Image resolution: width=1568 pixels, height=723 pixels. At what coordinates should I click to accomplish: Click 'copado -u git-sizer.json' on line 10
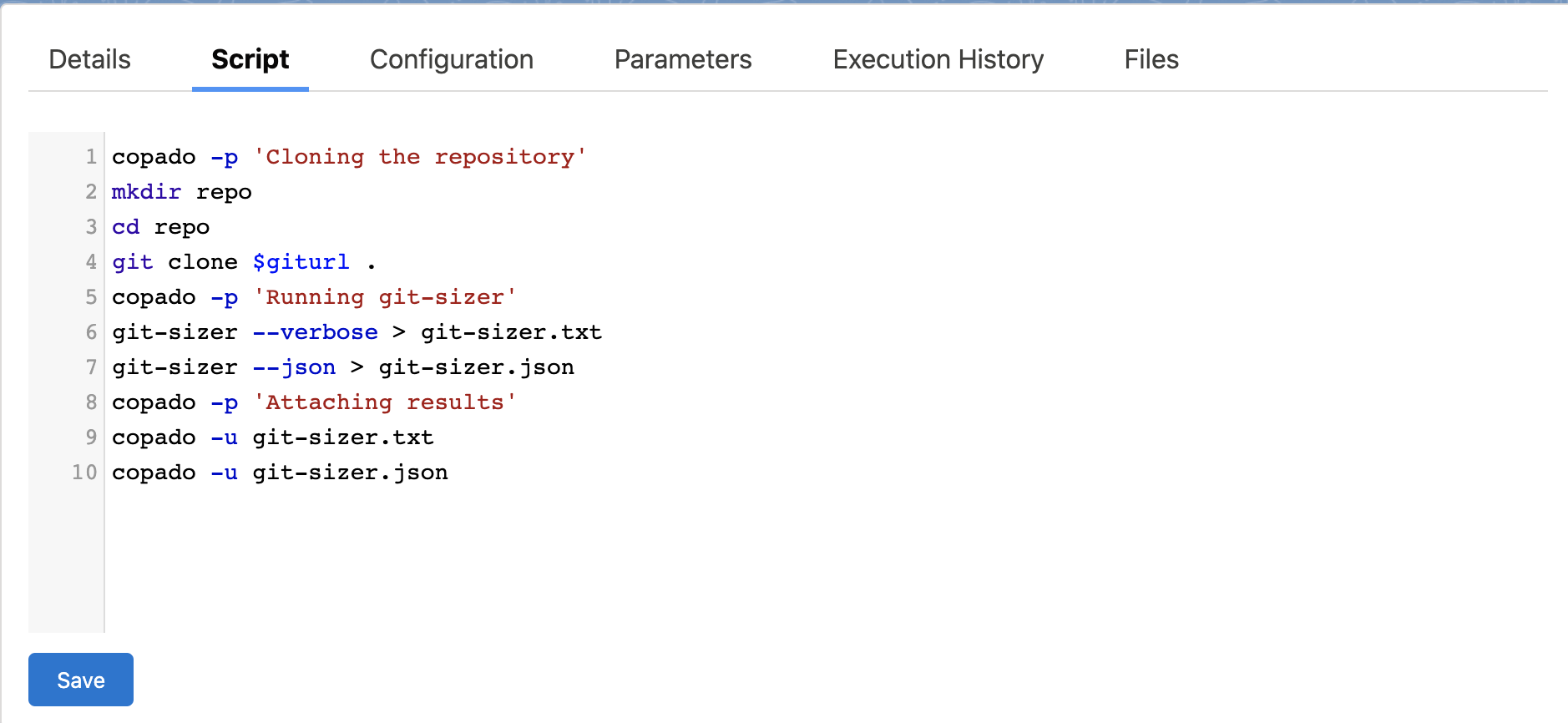coord(280,473)
